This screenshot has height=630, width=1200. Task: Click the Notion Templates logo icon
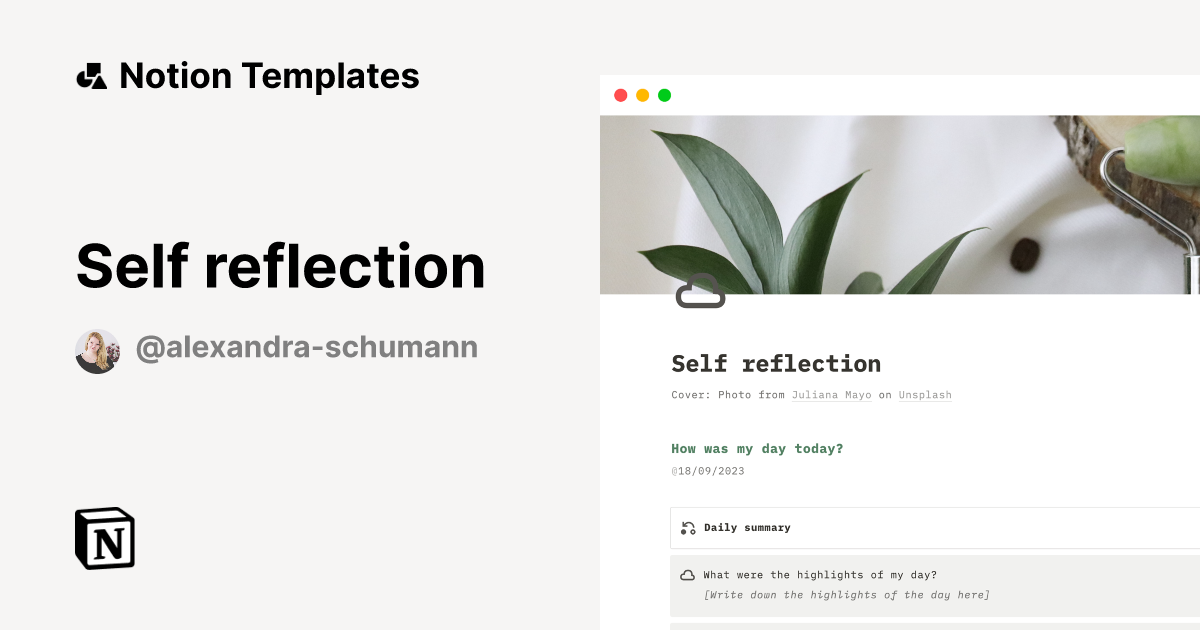point(91,75)
